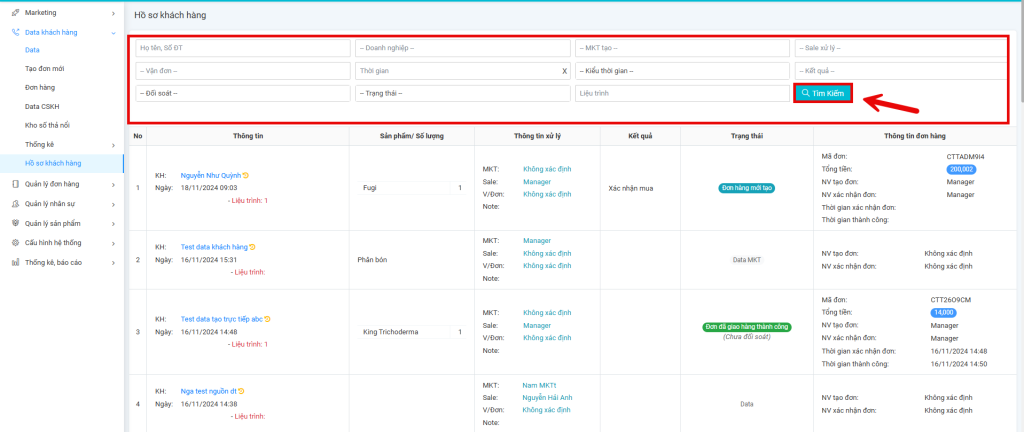Go to Kho số thả nổi menu item
The width and height of the screenshot is (1024, 432).
click(52, 125)
